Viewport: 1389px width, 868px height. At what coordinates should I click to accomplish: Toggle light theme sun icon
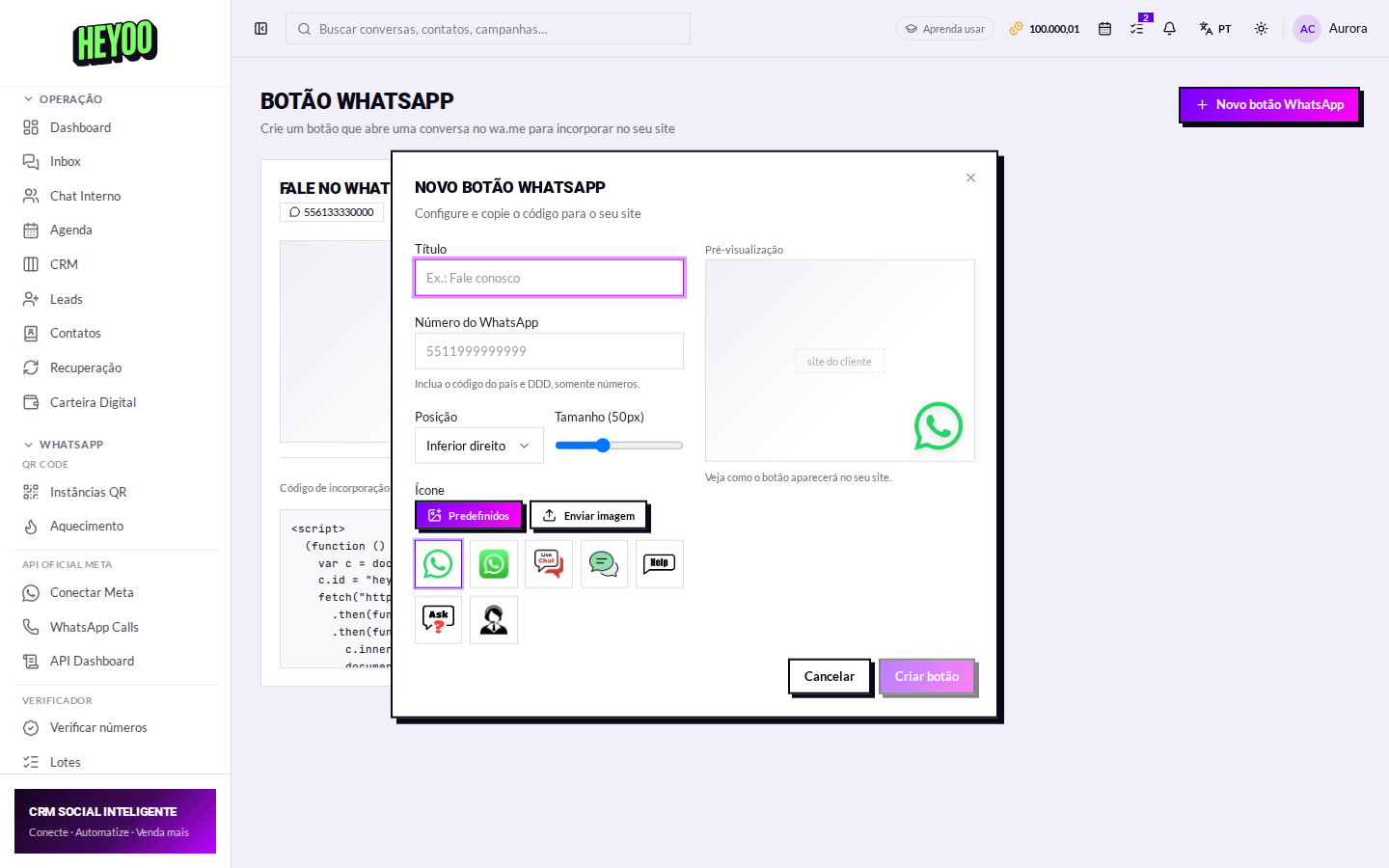pyautogui.click(x=1261, y=29)
